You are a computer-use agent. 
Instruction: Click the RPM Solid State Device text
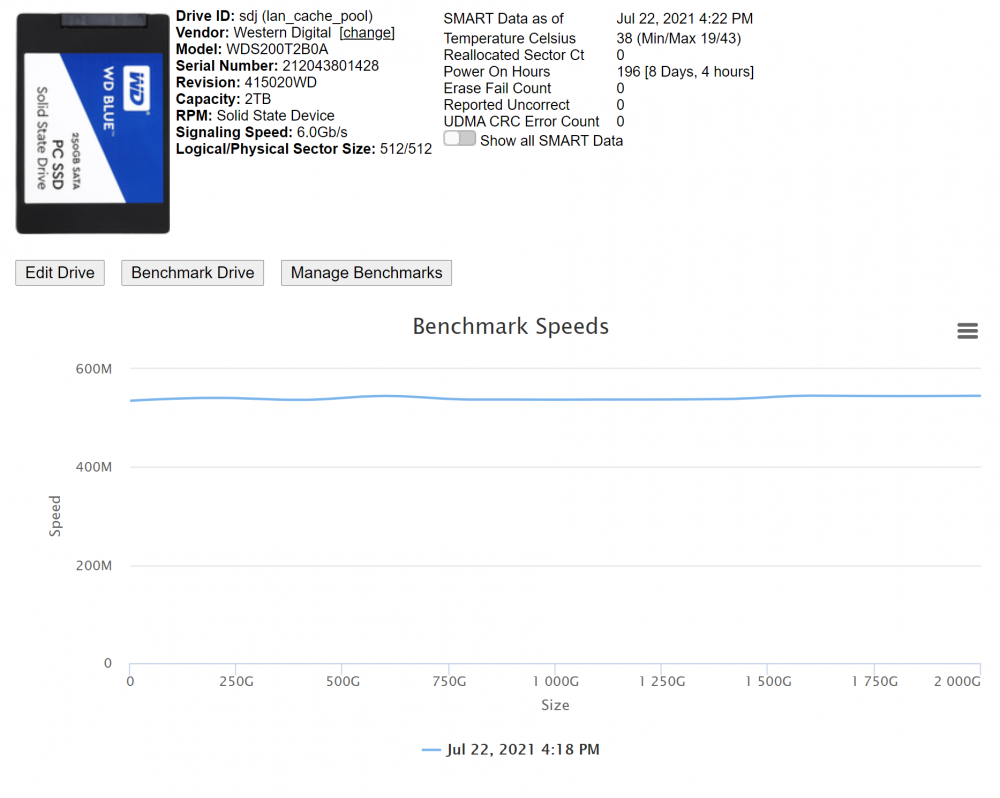coord(255,115)
